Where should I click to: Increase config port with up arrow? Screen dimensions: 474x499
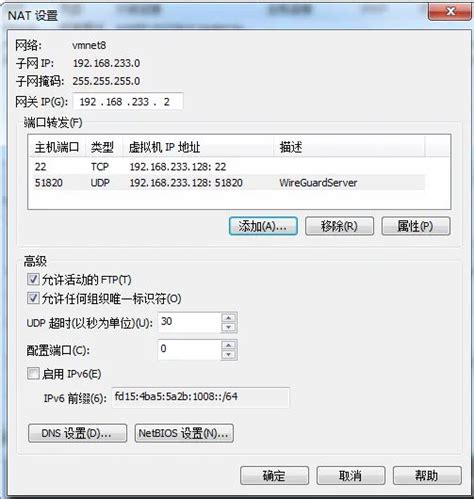229,345
